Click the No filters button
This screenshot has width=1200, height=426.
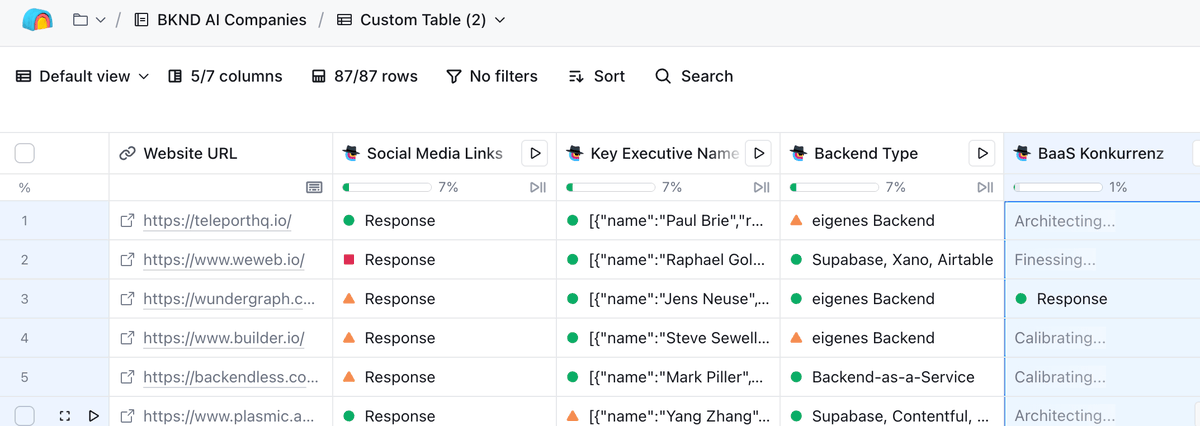coord(491,76)
